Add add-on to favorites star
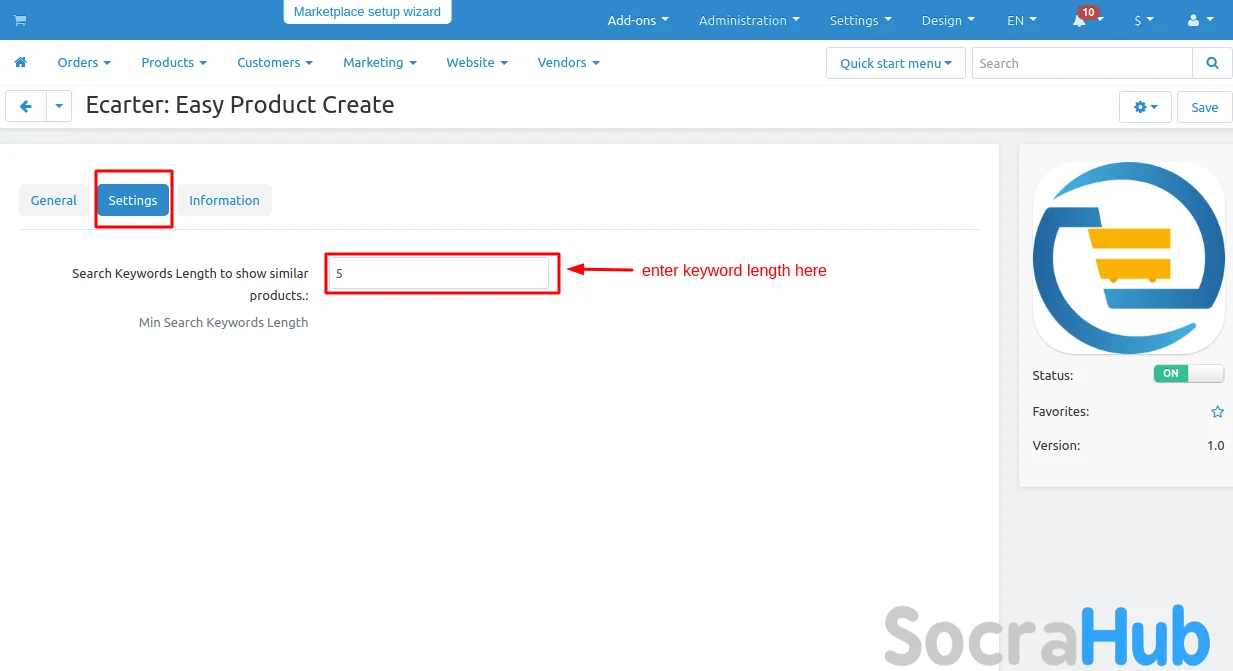This screenshot has height=671, width=1233. pos(1217,411)
